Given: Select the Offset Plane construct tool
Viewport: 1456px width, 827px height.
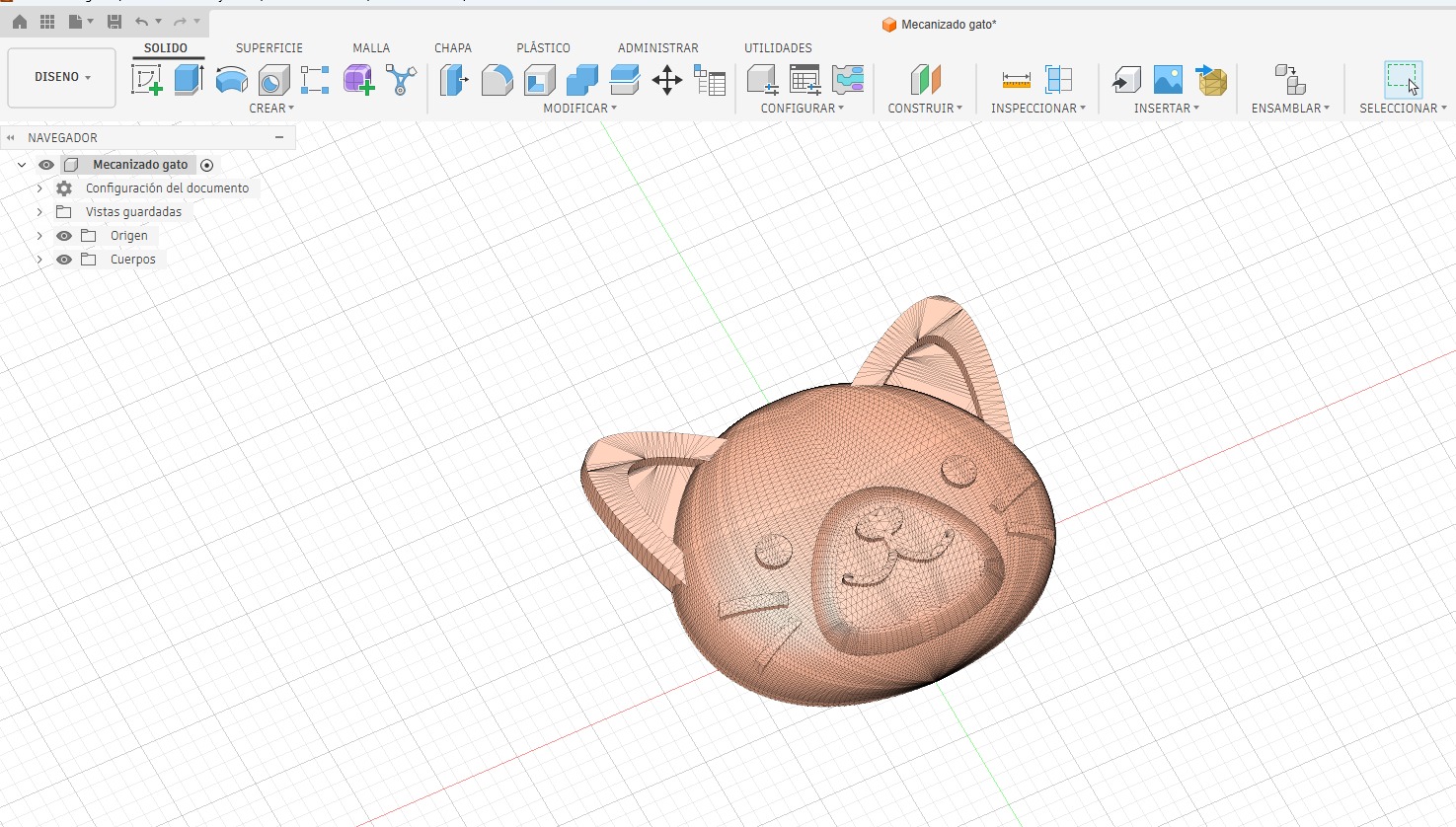Looking at the screenshot, I should click(925, 80).
